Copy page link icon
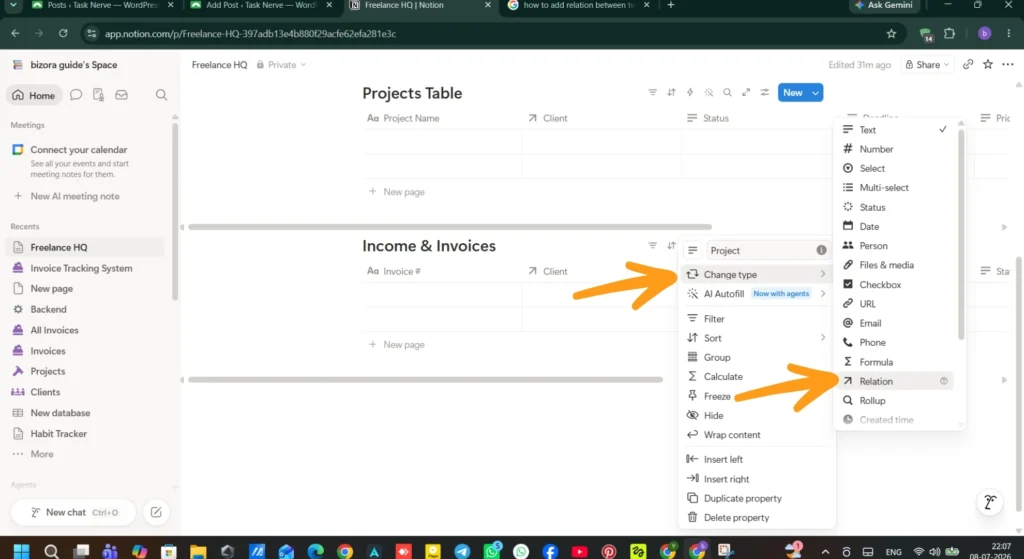The height and width of the screenshot is (559, 1024). [x=968, y=64]
